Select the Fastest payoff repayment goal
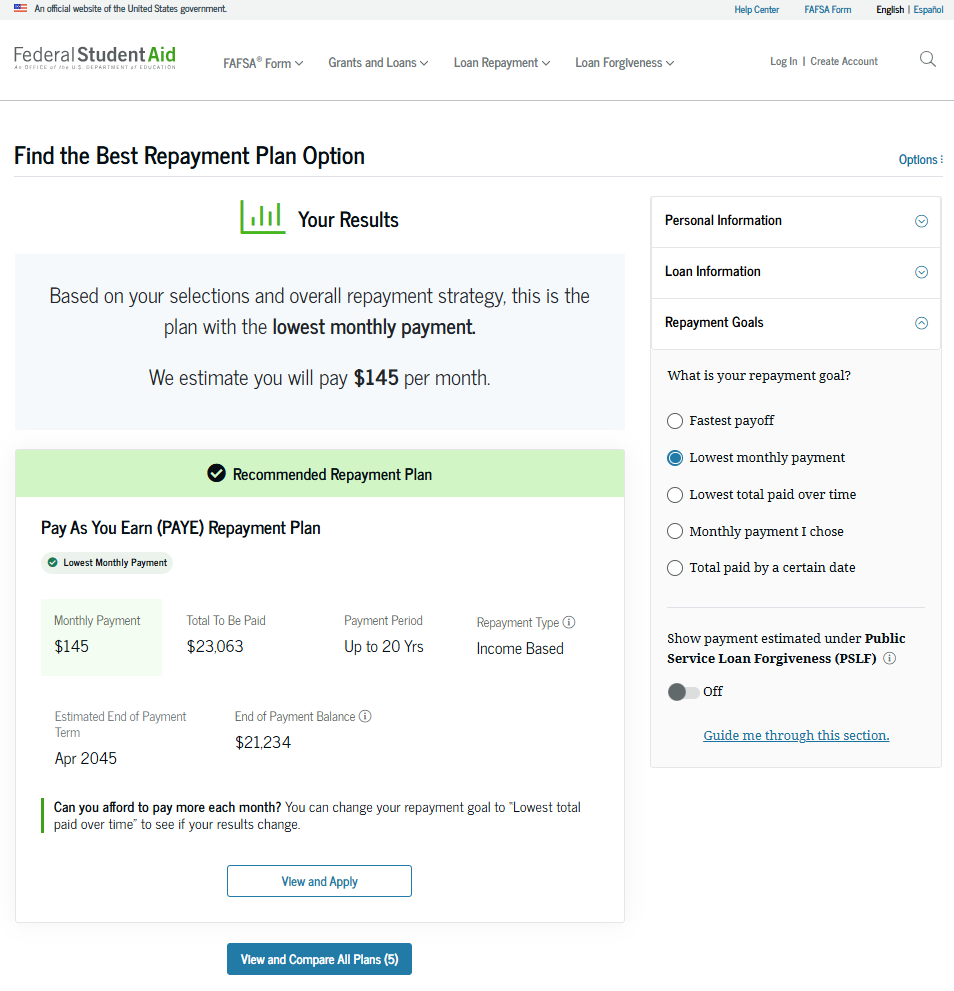 [675, 421]
